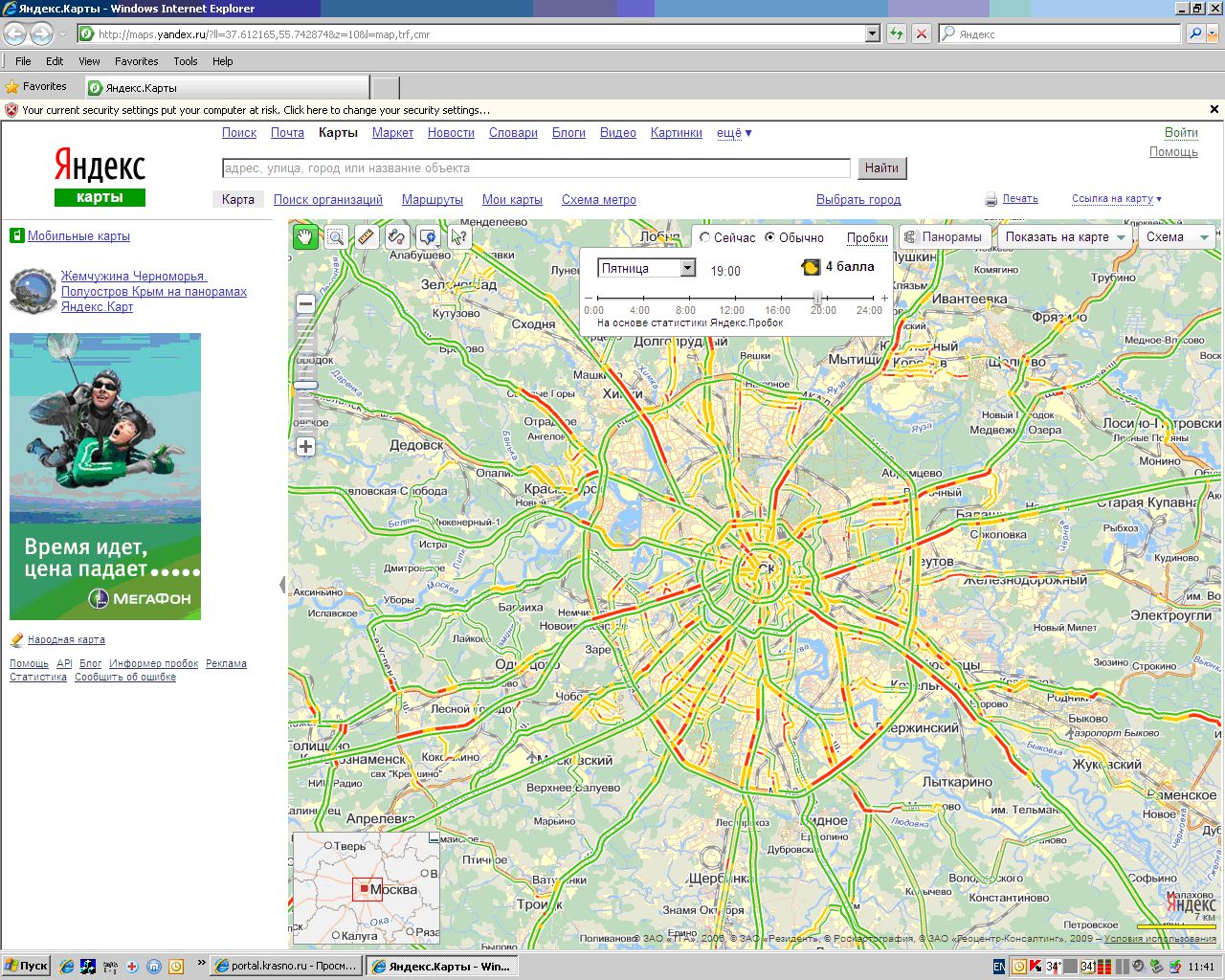Image resolution: width=1225 pixels, height=980 pixels.
Task: Launch Internet Explorer from quick launch
Action: pyautogui.click(x=66, y=967)
